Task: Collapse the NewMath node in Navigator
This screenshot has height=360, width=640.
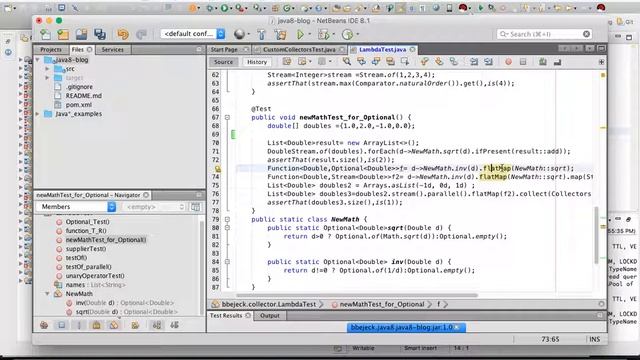Action: pyautogui.click(x=47, y=293)
